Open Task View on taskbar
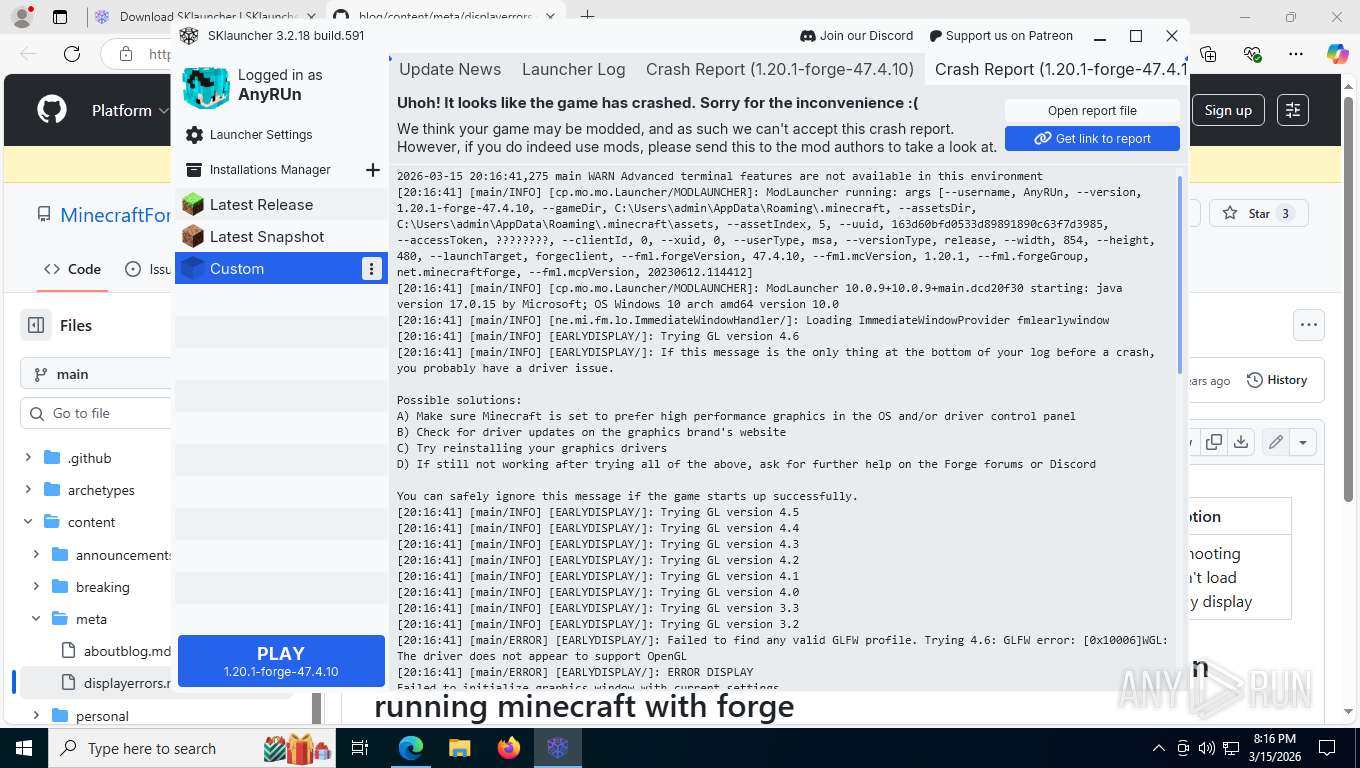 [x=360, y=748]
